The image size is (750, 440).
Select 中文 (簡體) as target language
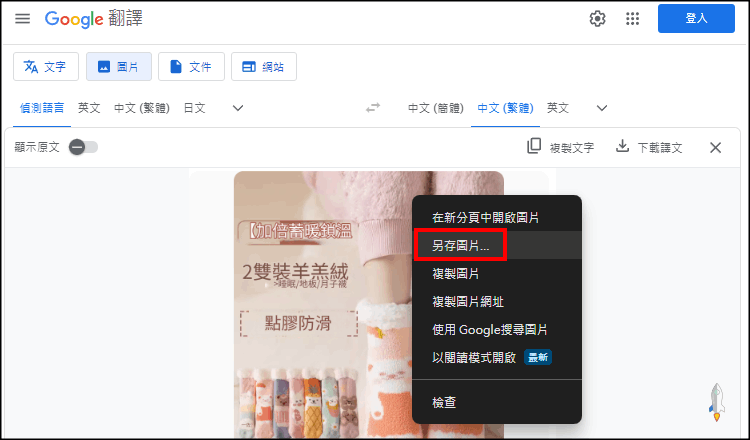tap(436, 108)
